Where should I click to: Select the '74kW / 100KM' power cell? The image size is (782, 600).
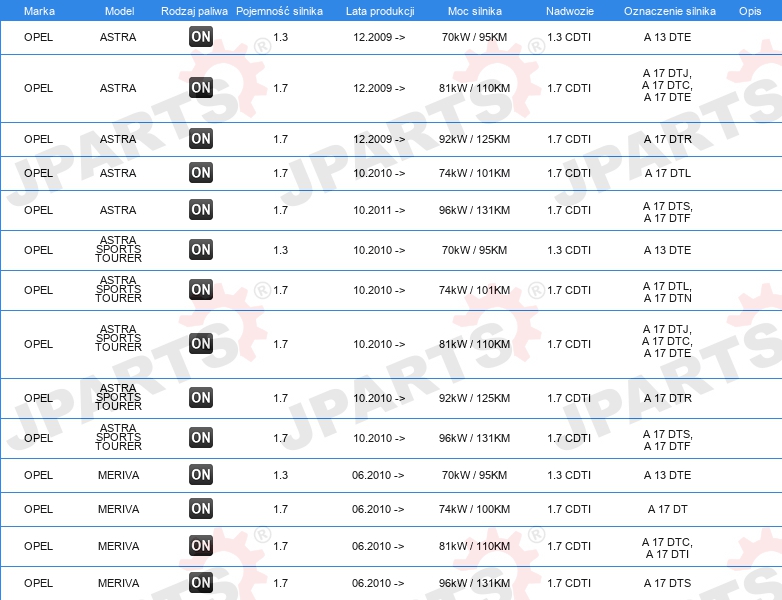click(474, 509)
